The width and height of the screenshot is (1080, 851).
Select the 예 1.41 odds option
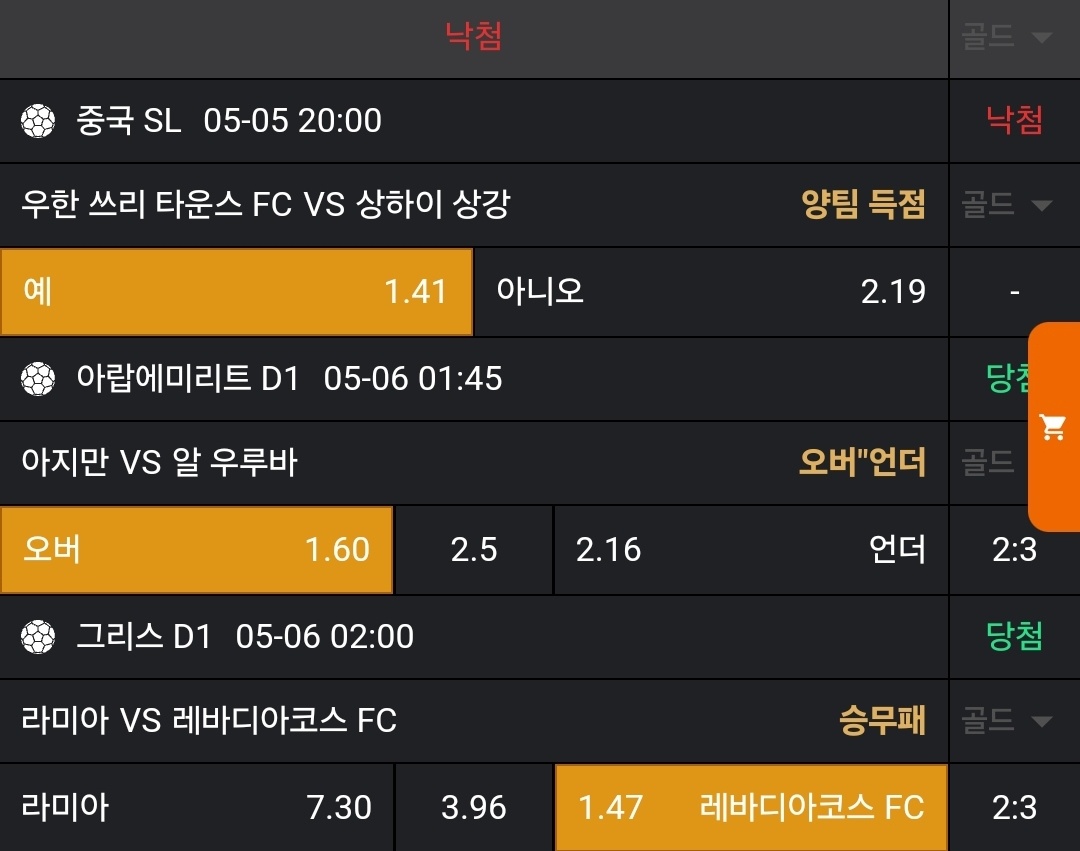click(236, 292)
